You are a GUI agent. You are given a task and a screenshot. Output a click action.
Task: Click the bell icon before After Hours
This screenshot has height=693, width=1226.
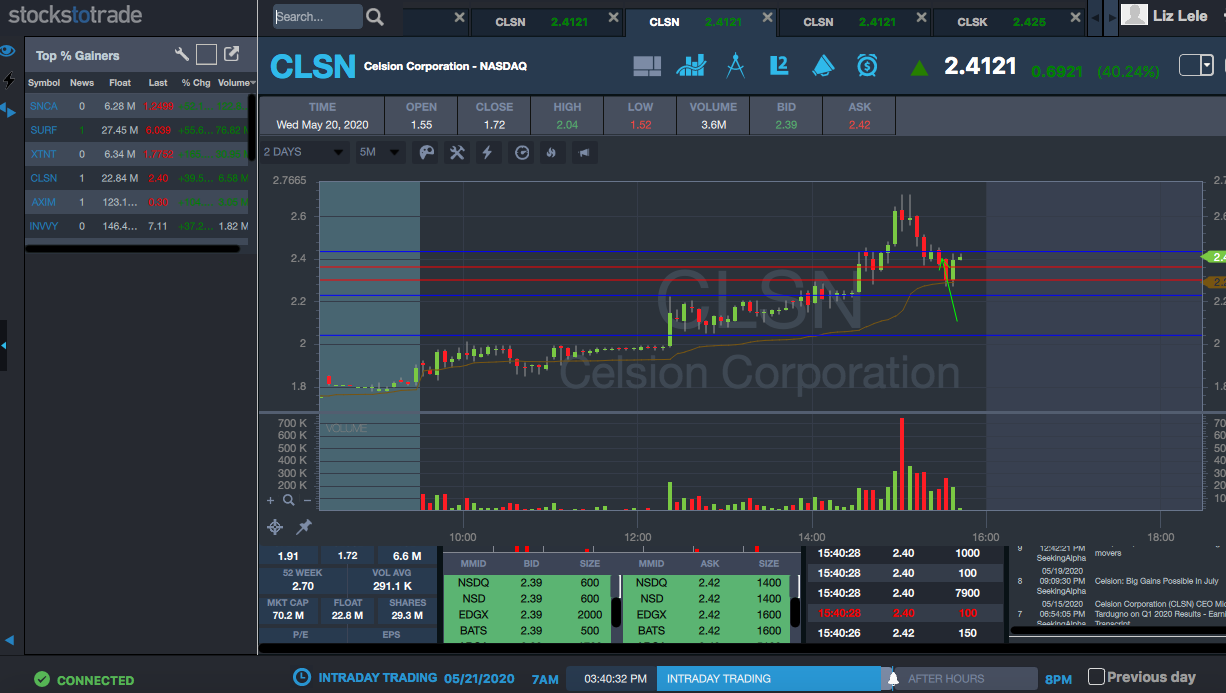tap(892, 679)
